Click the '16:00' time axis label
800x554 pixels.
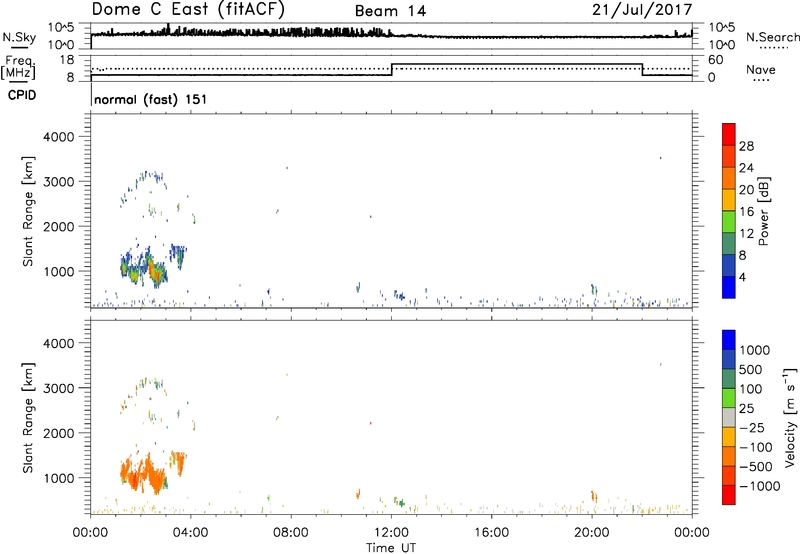click(491, 533)
